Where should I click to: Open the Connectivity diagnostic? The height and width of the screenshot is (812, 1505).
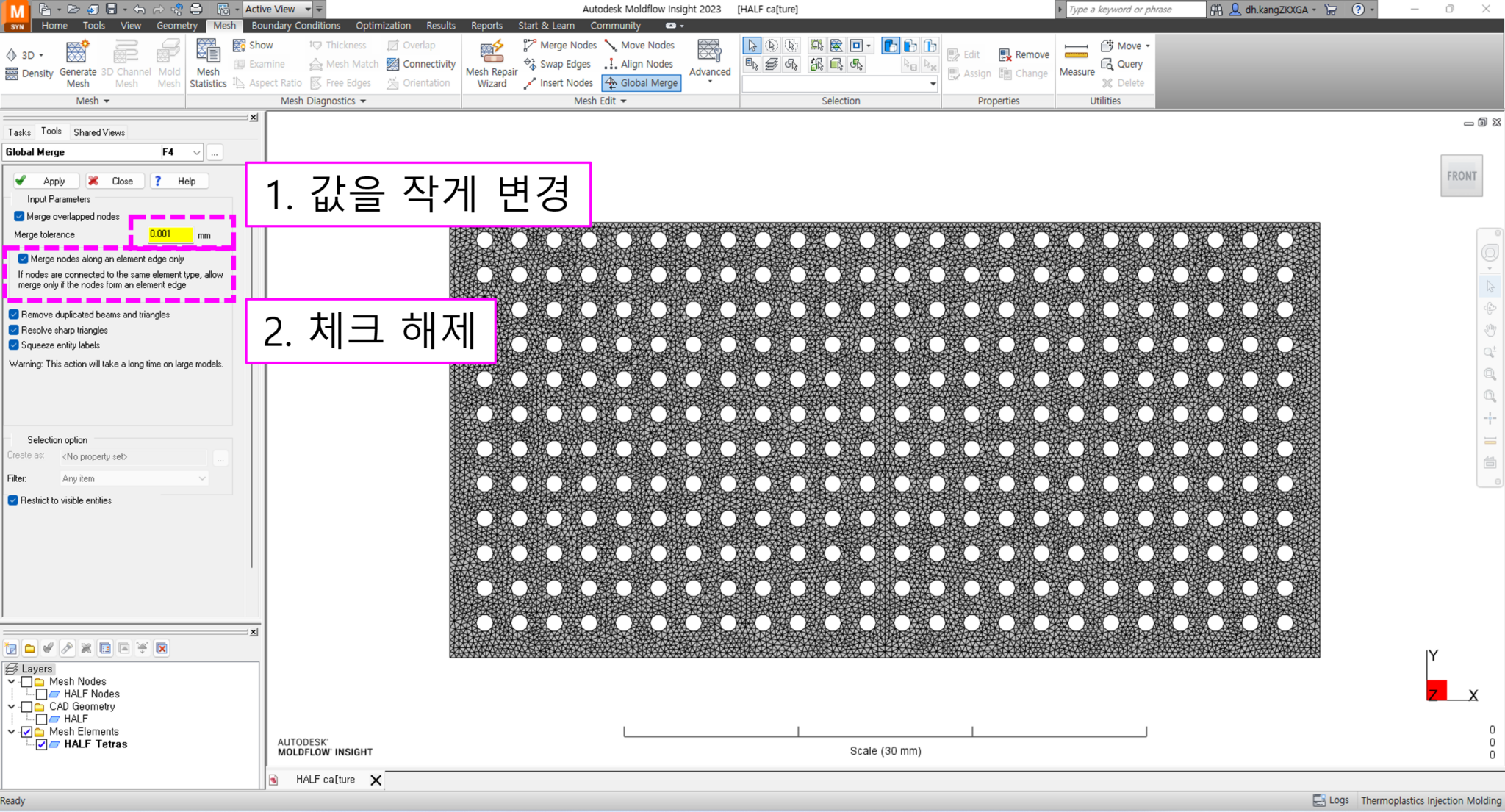click(x=421, y=64)
